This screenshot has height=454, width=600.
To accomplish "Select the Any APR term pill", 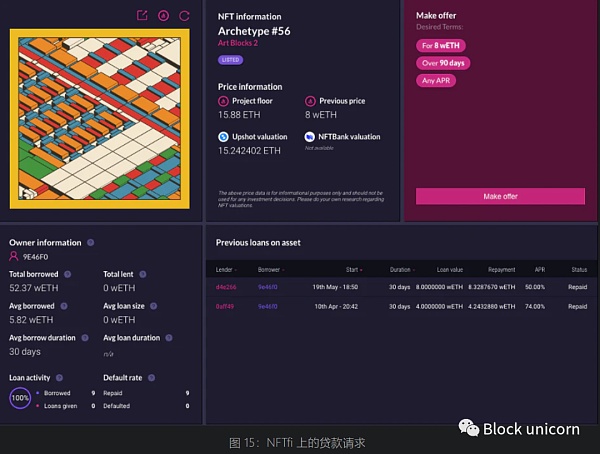I will click(436, 81).
